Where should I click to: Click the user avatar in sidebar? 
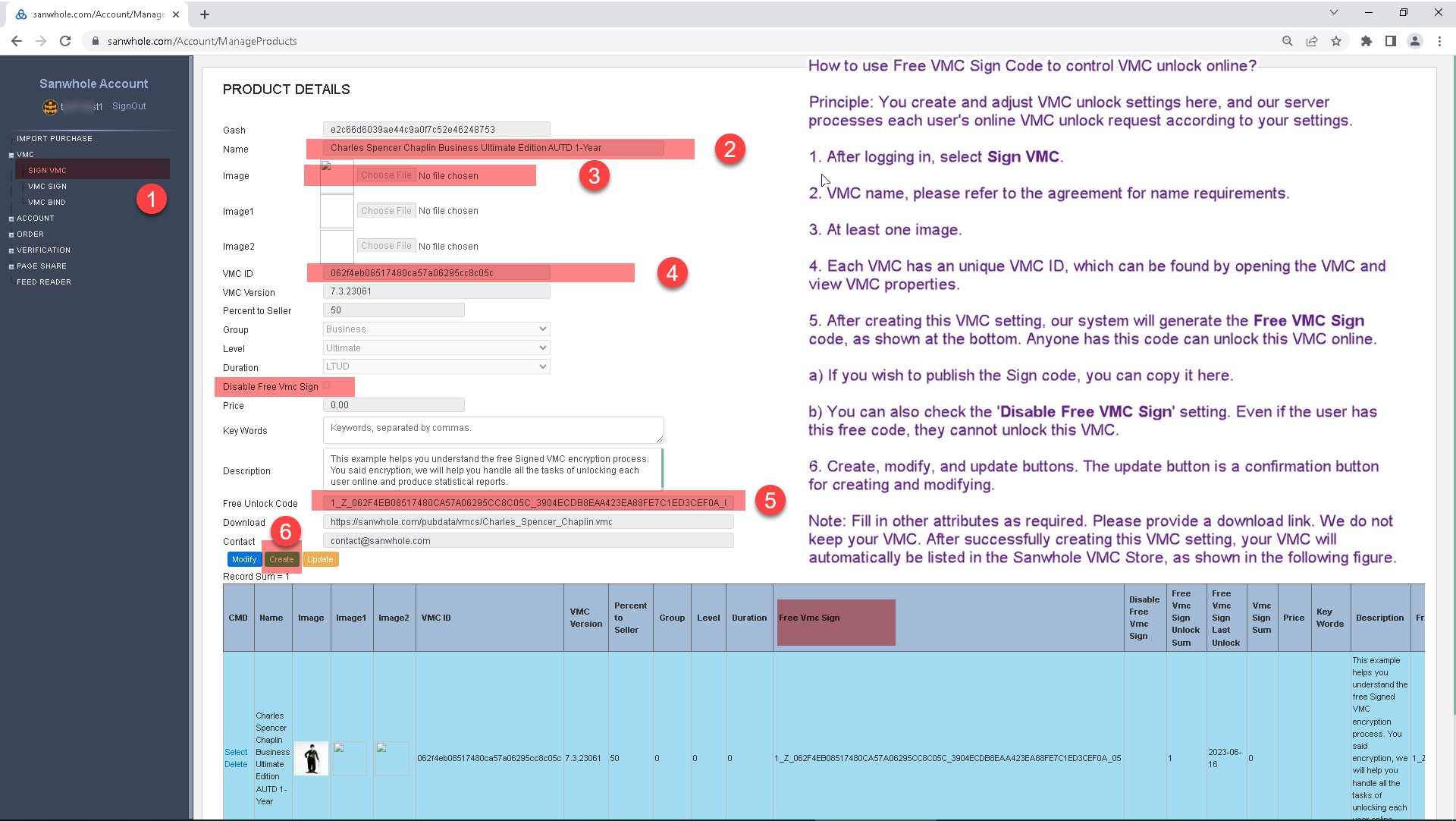[50, 107]
